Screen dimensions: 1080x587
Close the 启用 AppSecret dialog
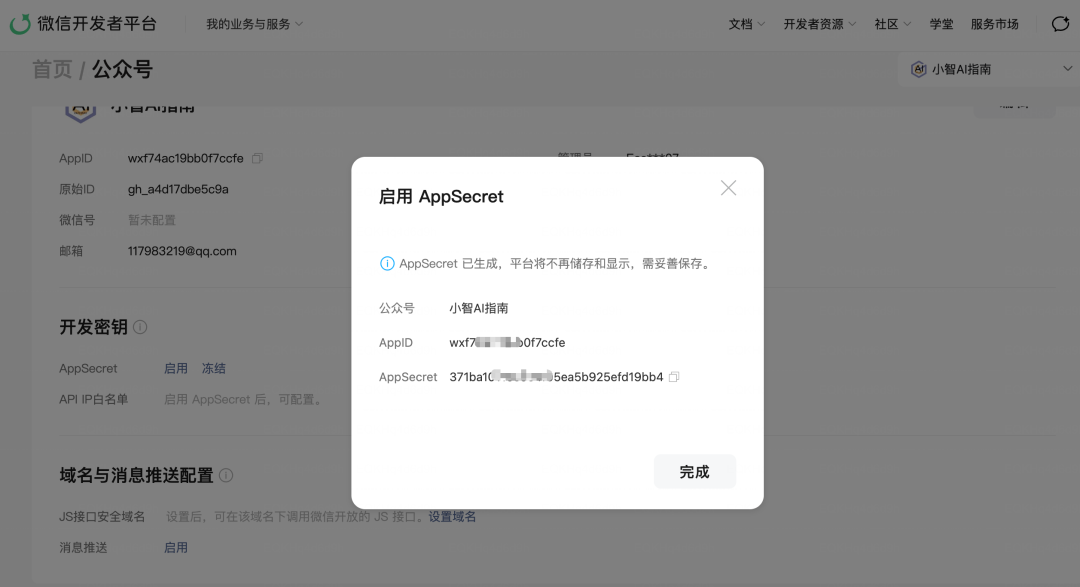pyautogui.click(x=728, y=187)
